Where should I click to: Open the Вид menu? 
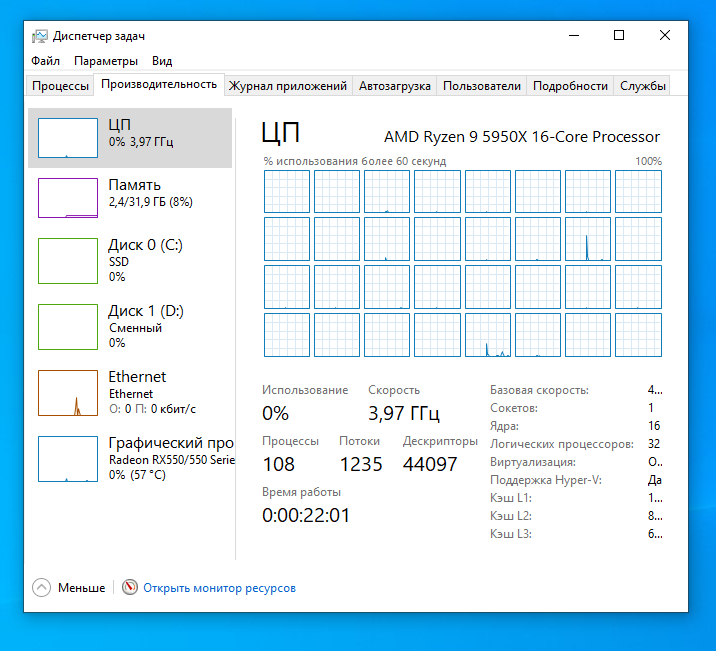tap(162, 61)
